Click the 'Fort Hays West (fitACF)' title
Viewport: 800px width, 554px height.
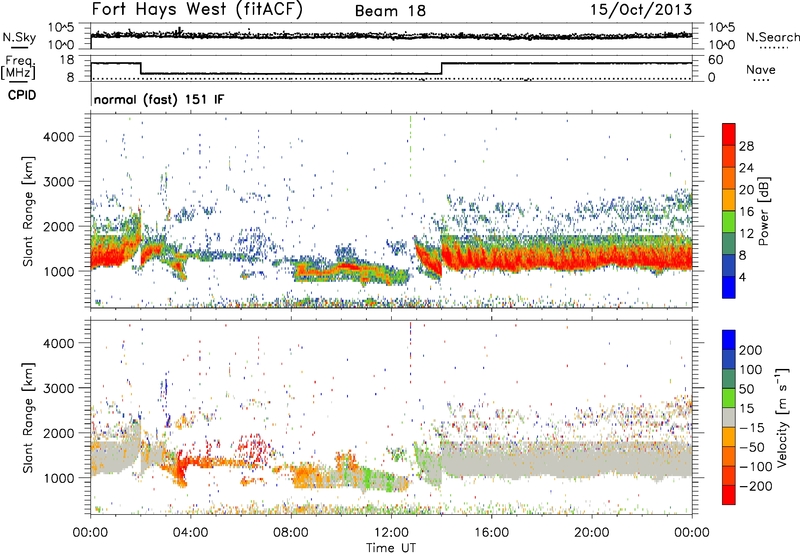click(197, 9)
